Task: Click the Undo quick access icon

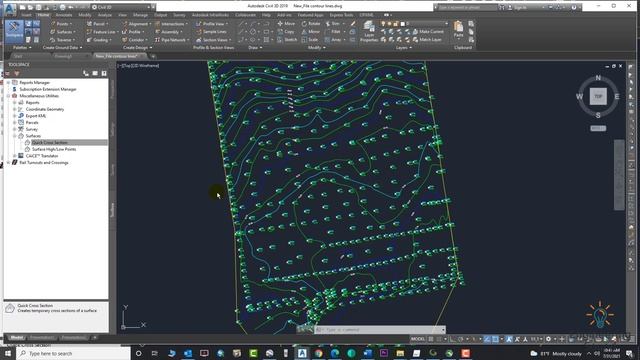Action: (x=72, y=7)
